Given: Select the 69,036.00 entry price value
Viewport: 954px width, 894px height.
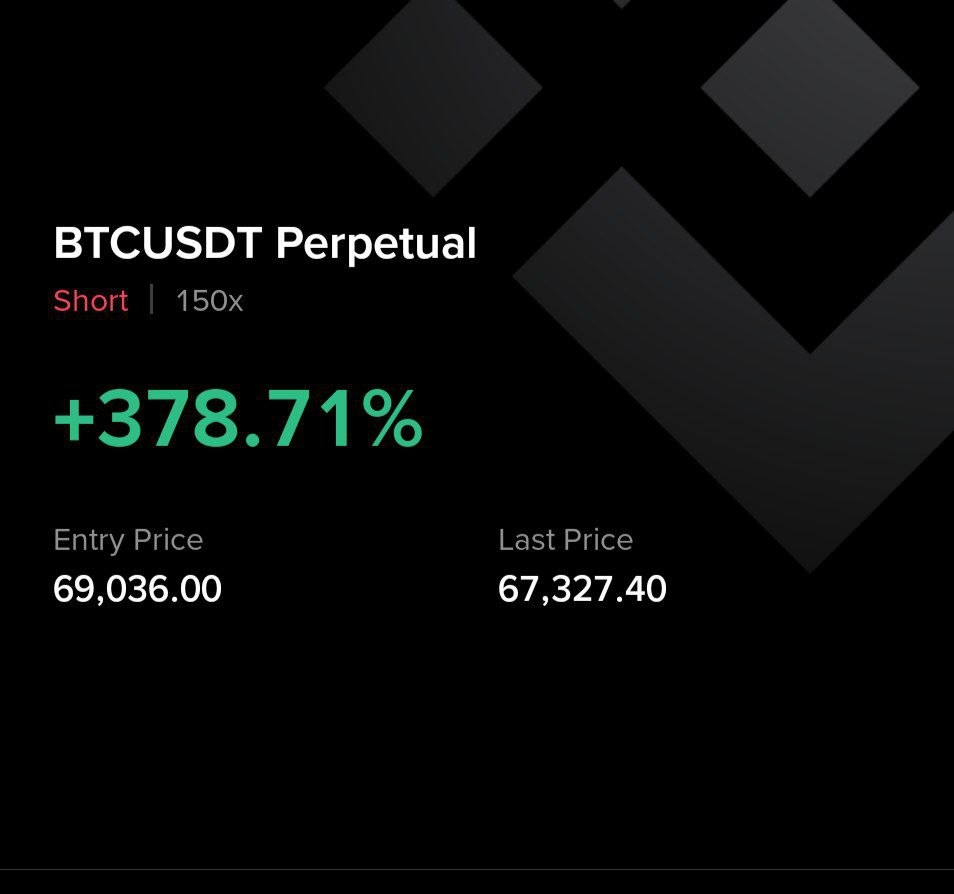Looking at the screenshot, I should (x=137, y=589).
